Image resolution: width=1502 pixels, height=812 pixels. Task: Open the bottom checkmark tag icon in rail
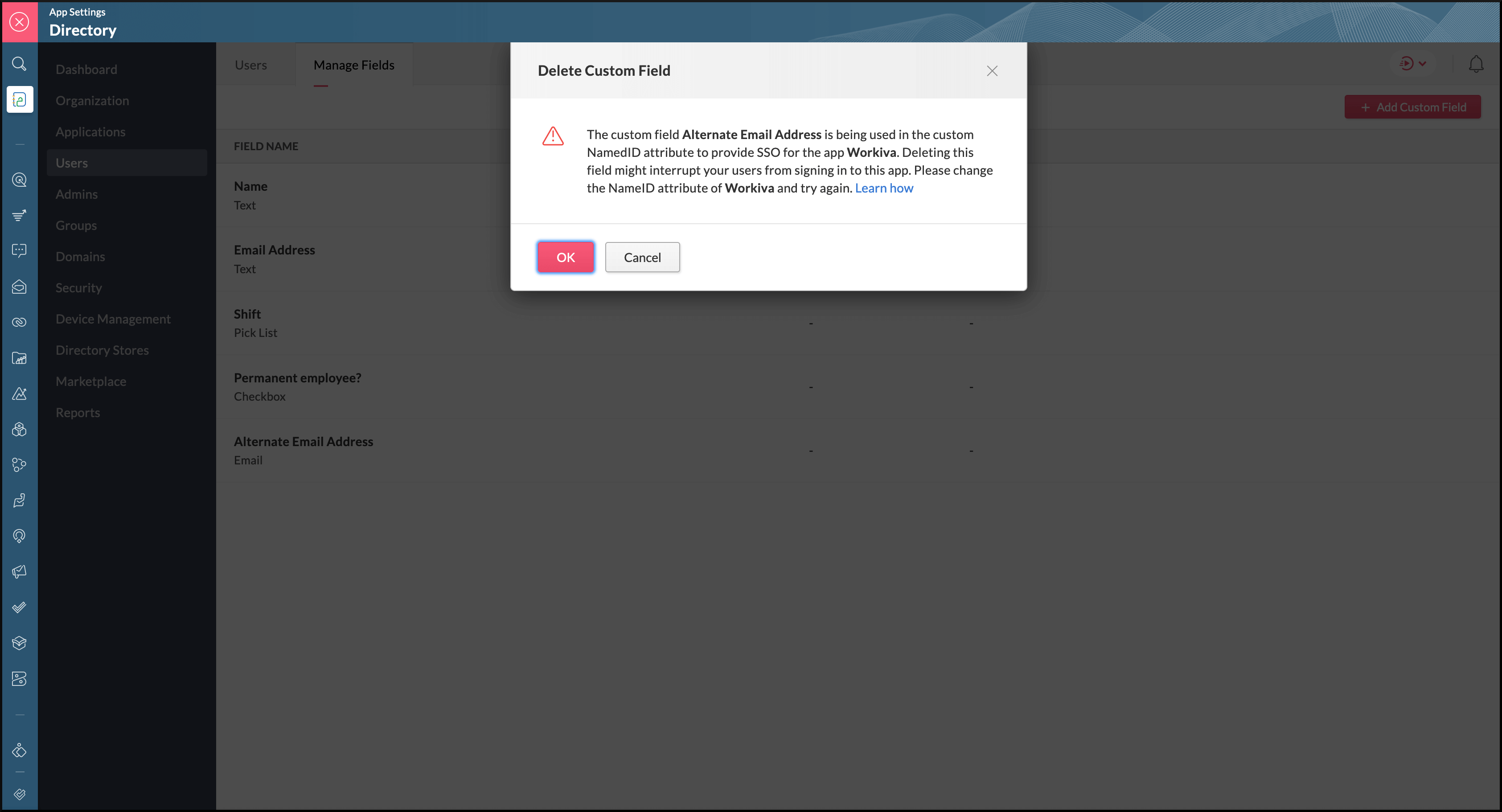tap(19, 795)
